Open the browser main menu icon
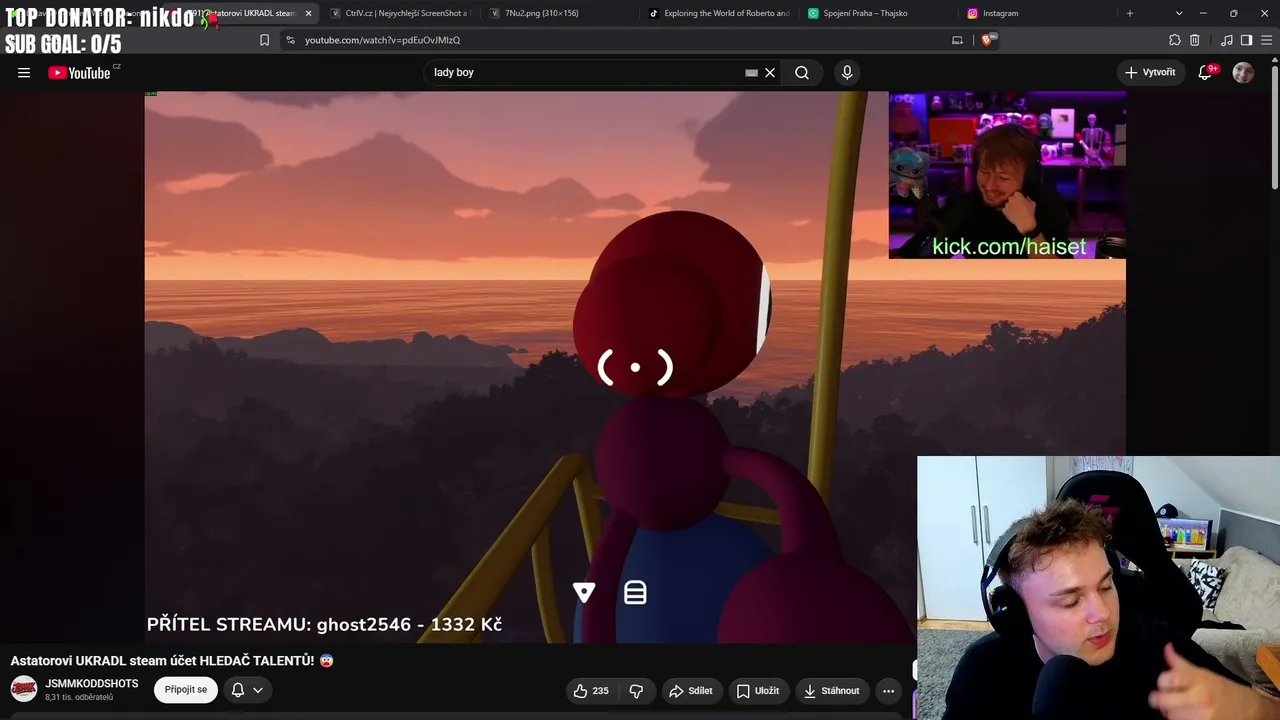 1266,40
